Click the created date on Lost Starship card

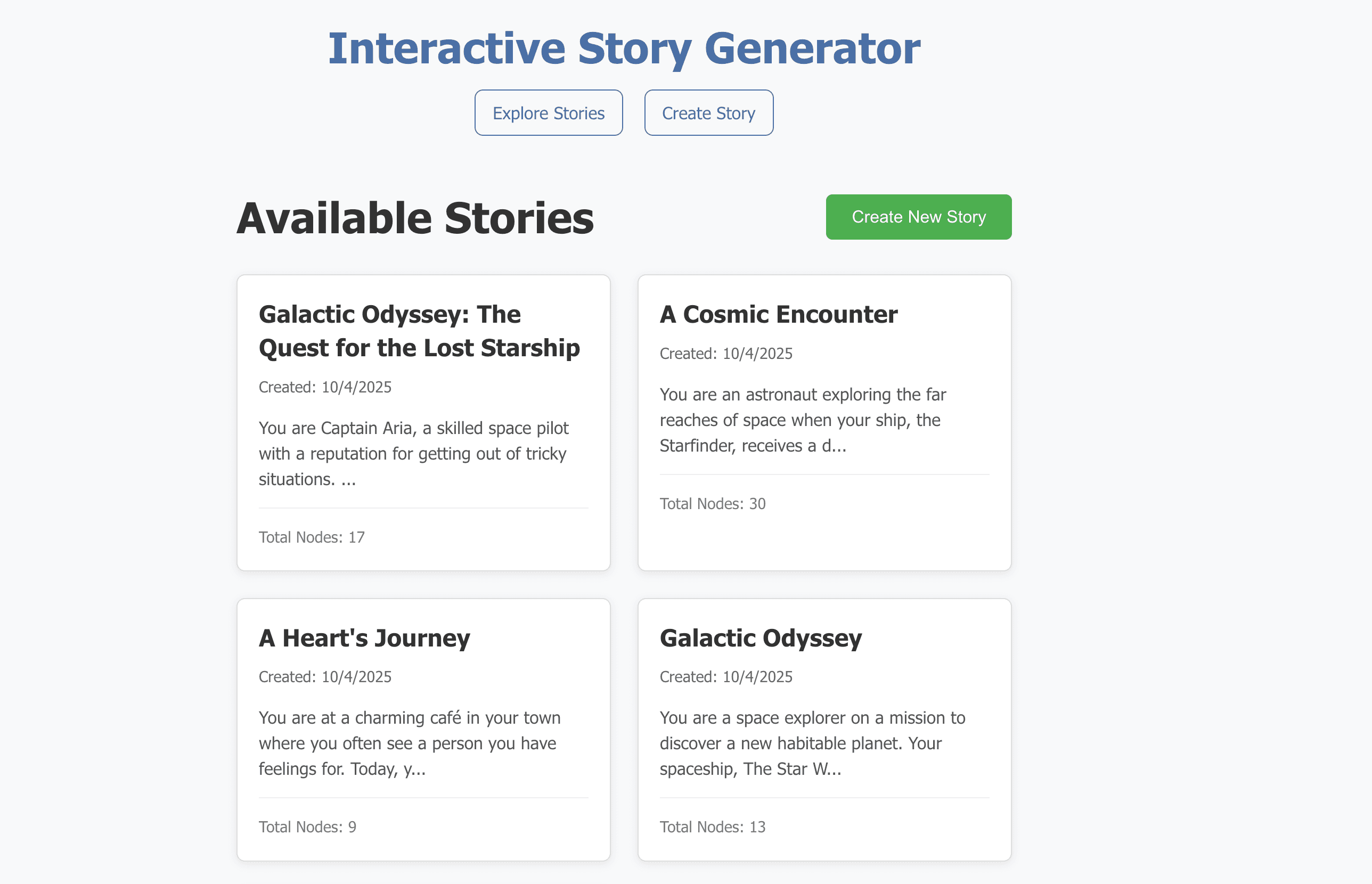325,388
